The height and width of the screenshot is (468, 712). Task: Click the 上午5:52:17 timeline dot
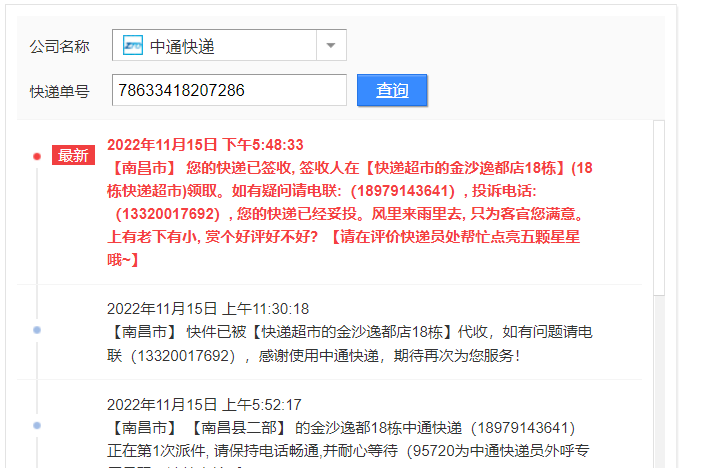click(x=37, y=425)
